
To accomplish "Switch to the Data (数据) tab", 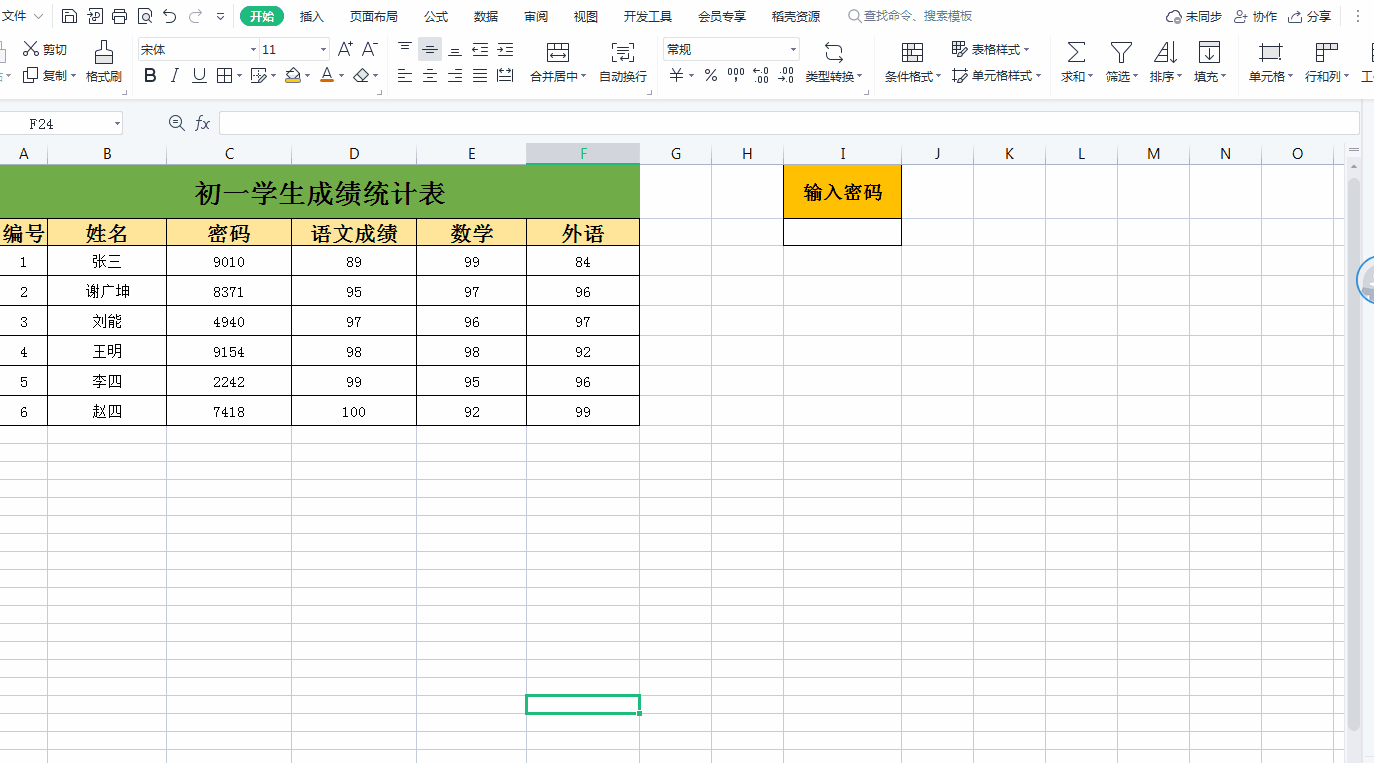I will click(x=486, y=16).
